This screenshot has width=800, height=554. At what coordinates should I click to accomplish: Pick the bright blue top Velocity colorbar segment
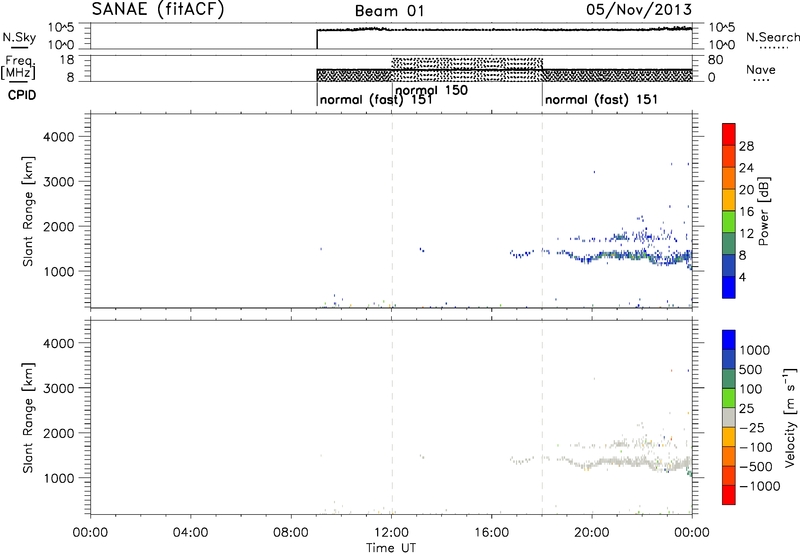729,340
